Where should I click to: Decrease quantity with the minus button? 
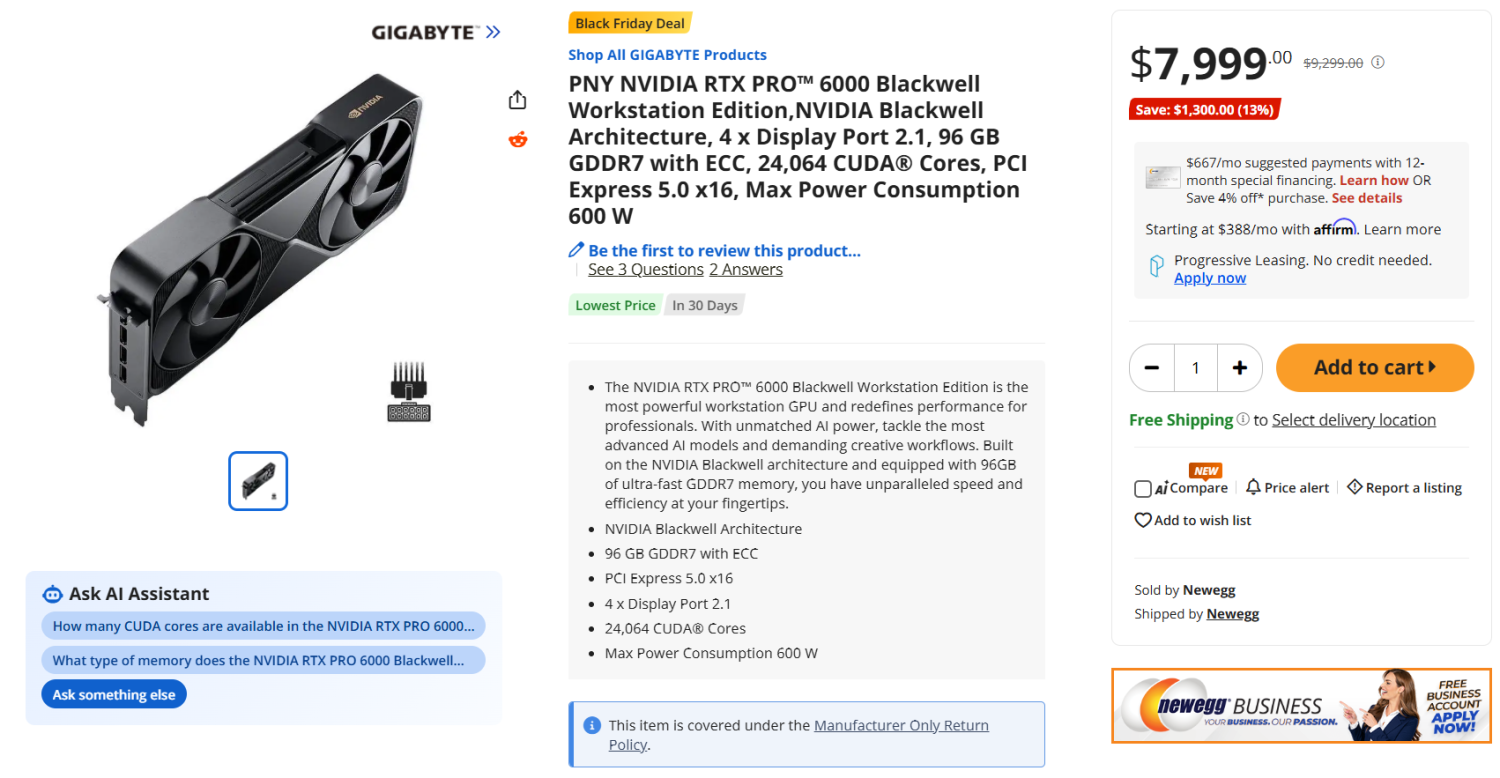tap(1151, 368)
